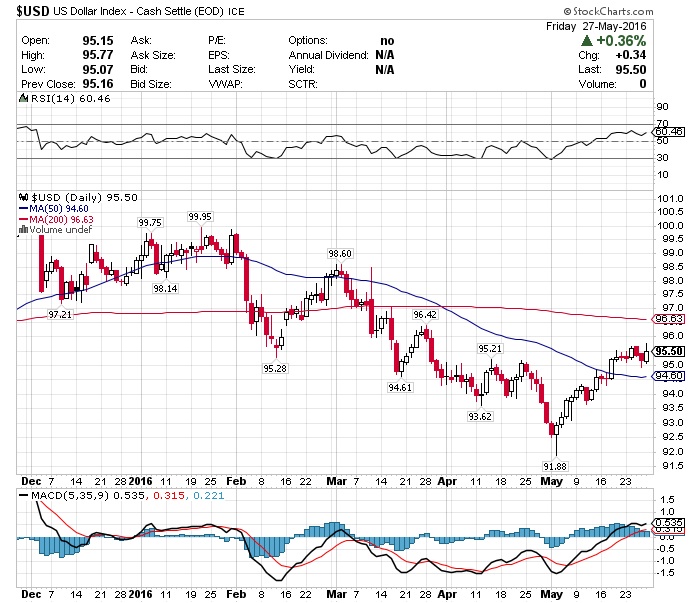Select the 91.88 price low label
The height and width of the screenshot is (603, 700).
click(555, 466)
